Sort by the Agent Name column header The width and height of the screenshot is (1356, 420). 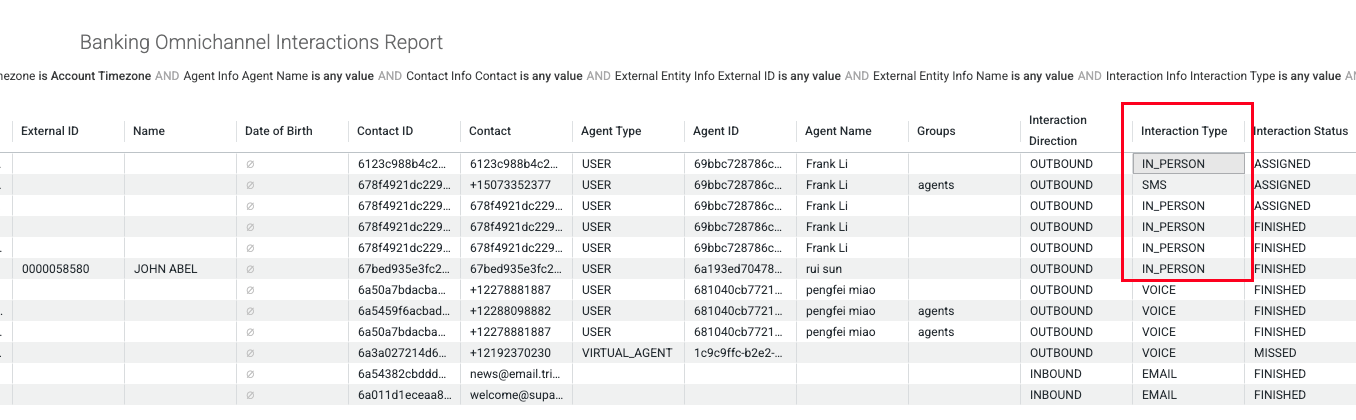click(838, 131)
